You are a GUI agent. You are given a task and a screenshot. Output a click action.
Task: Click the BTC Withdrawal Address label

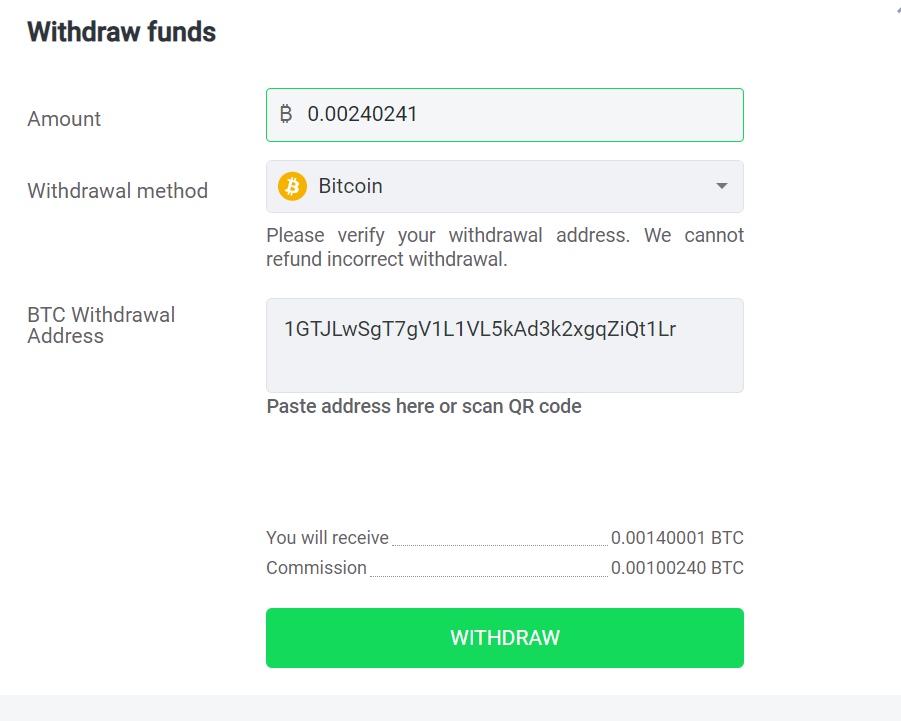coord(101,325)
